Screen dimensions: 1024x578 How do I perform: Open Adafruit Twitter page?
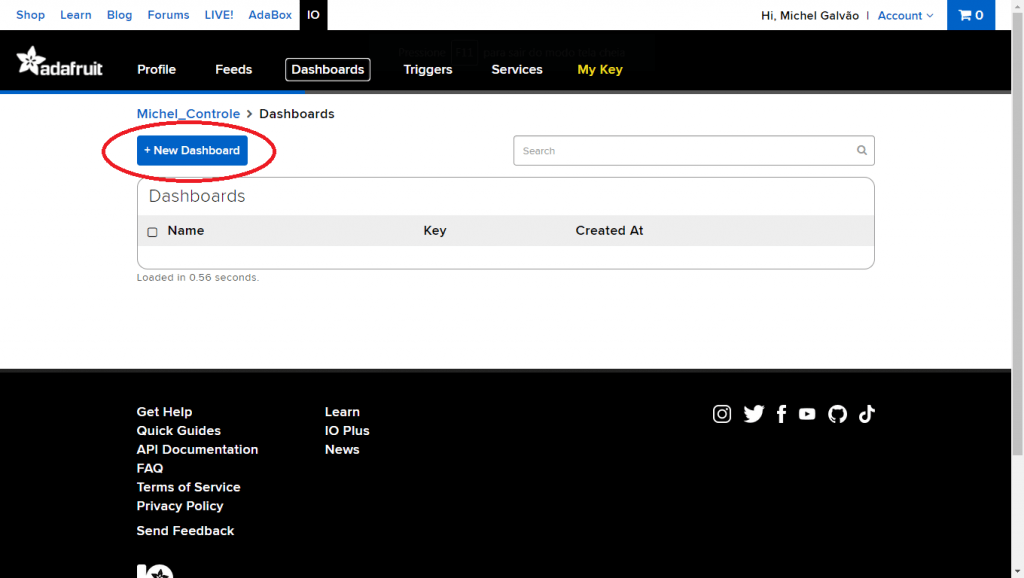754,414
